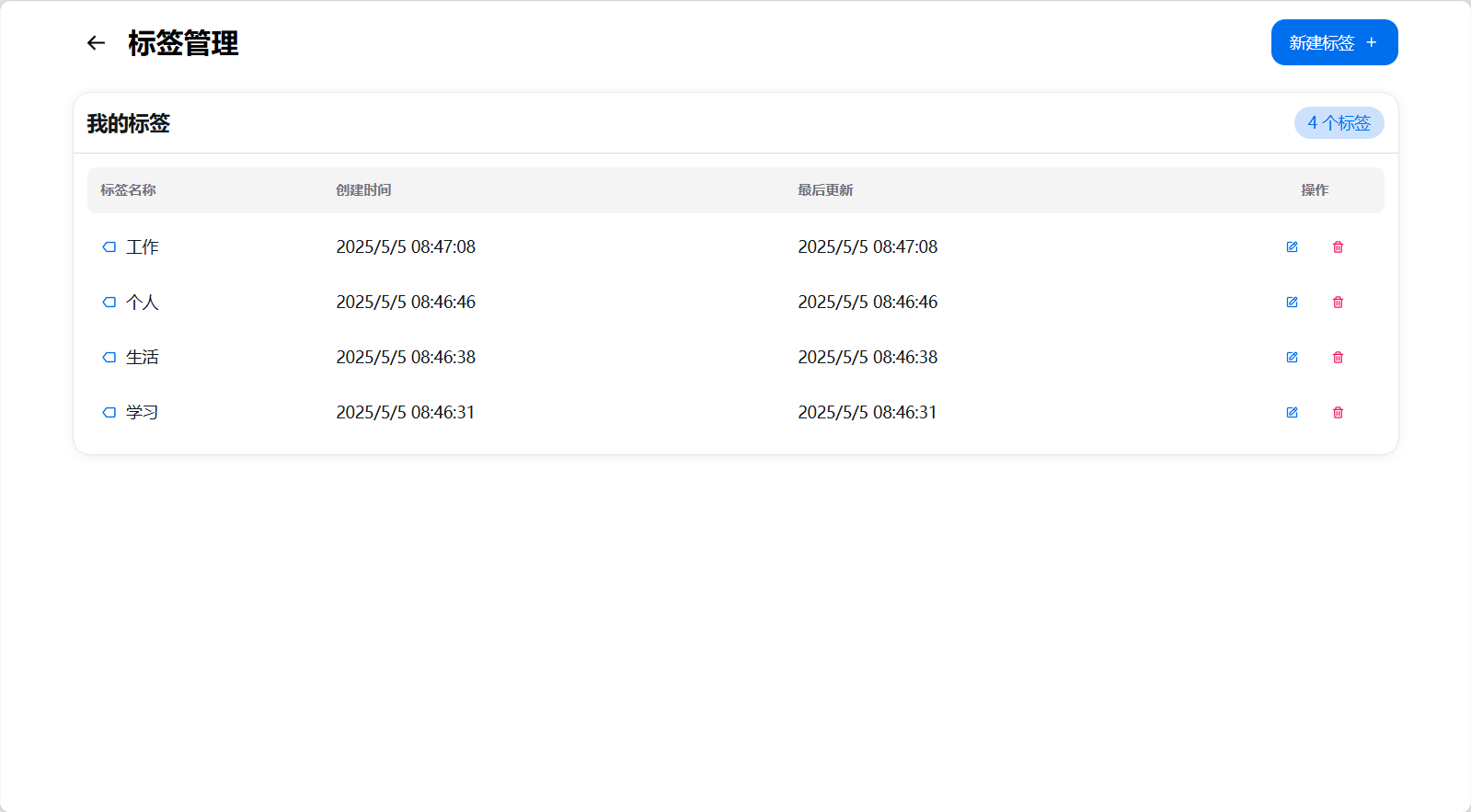Select the 生活 tag name
1471x812 pixels.
tap(143, 357)
